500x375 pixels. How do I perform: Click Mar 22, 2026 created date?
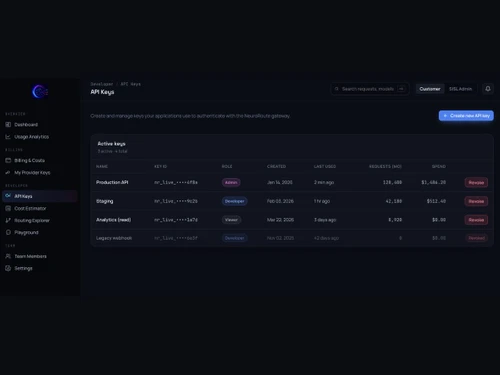280,220
